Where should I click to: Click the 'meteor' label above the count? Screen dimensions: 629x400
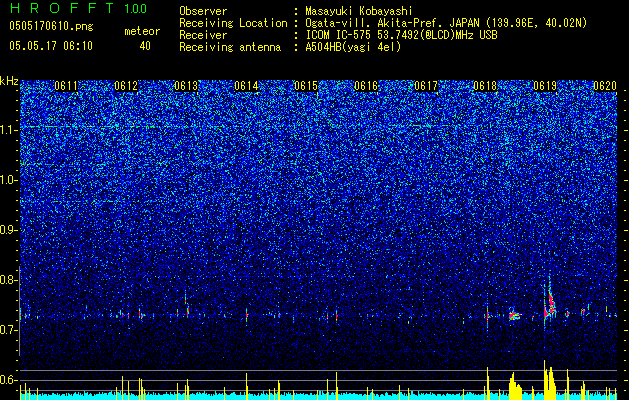click(x=142, y=31)
